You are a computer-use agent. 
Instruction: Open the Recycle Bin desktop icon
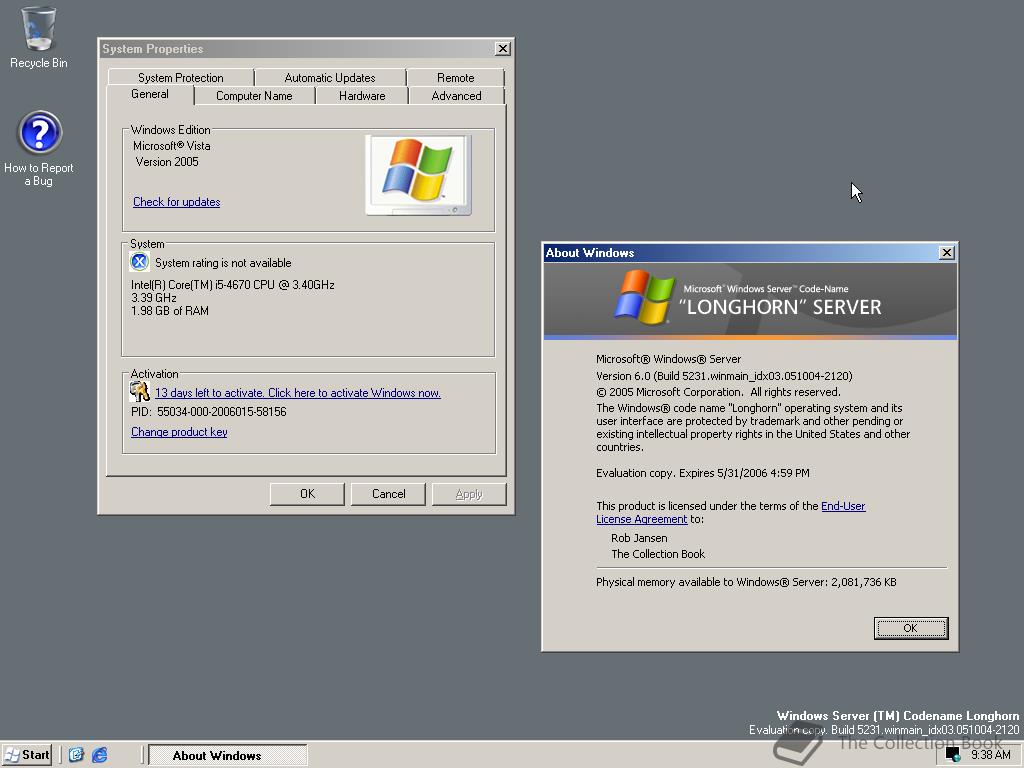pyautogui.click(x=39, y=37)
